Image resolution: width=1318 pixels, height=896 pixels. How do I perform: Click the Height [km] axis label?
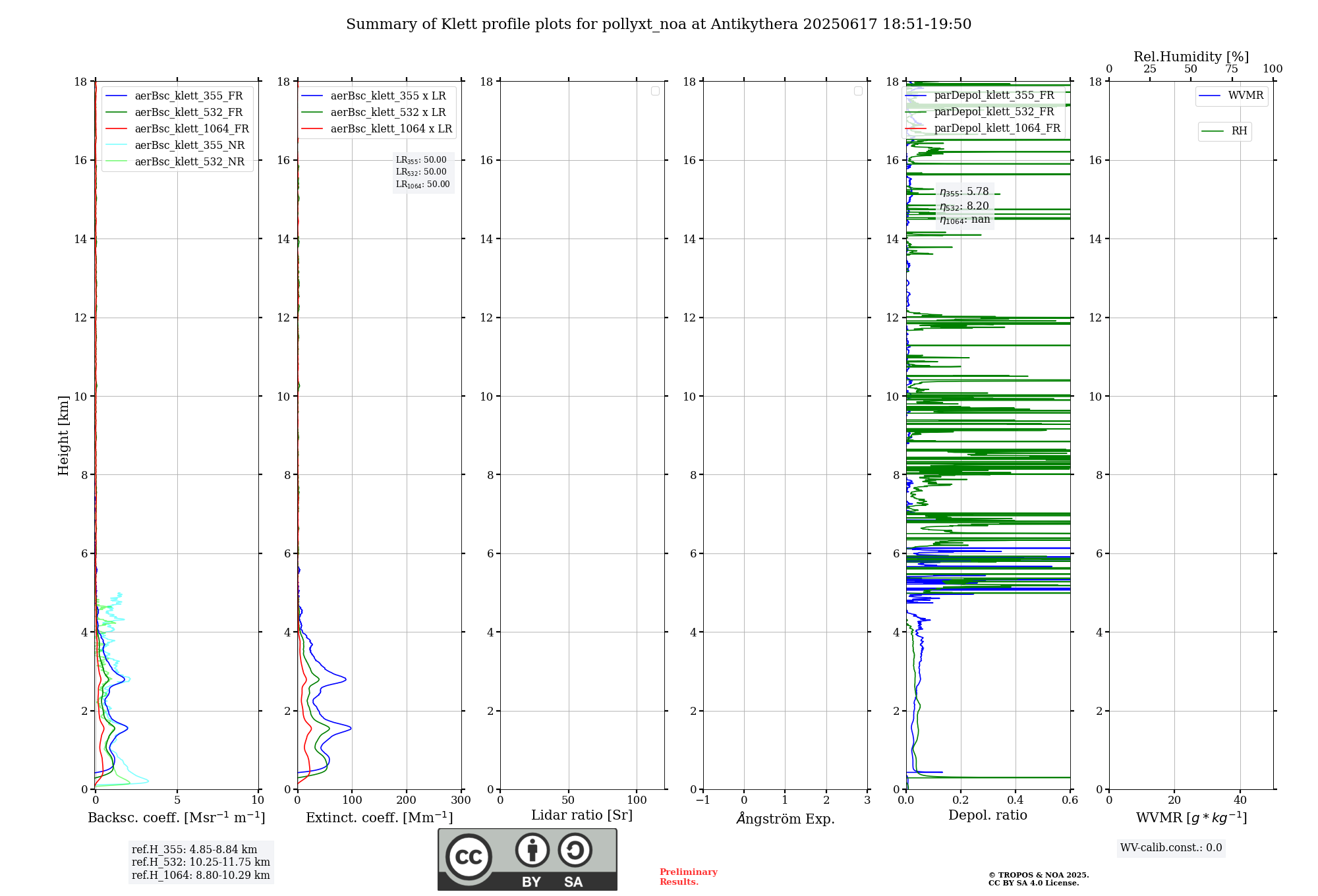(63, 435)
